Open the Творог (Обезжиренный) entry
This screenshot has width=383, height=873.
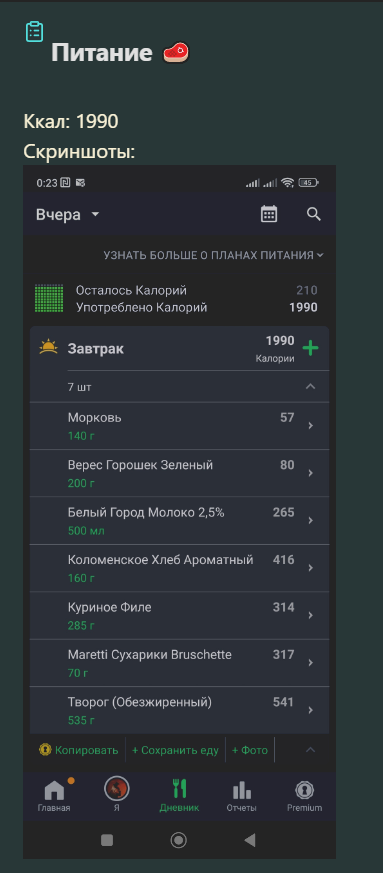click(179, 710)
